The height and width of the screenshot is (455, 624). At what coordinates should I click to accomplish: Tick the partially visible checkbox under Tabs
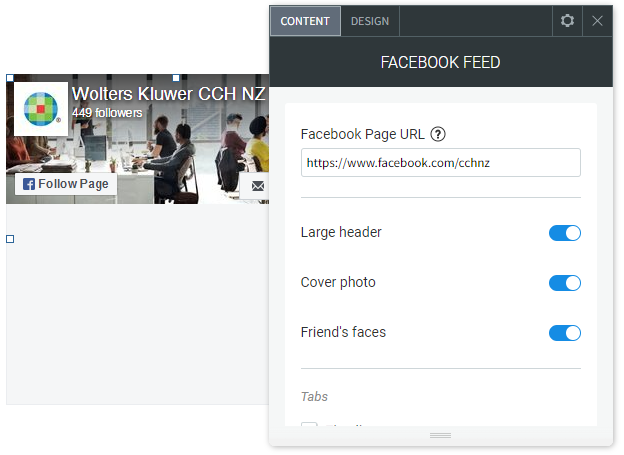coord(309,424)
